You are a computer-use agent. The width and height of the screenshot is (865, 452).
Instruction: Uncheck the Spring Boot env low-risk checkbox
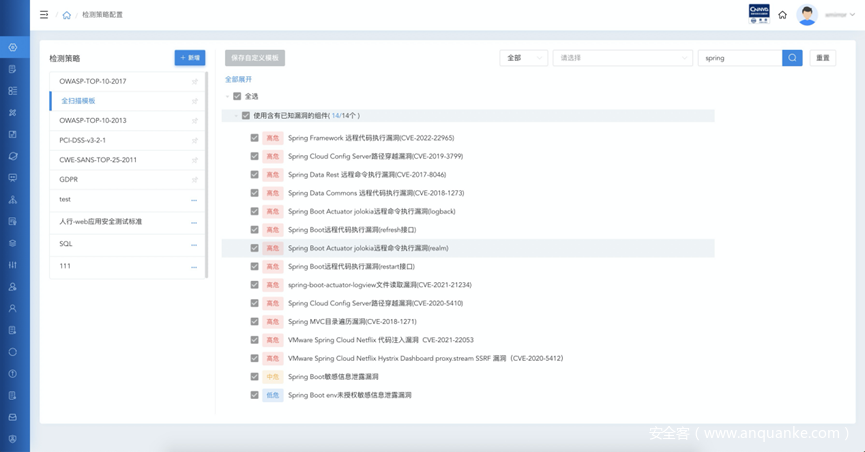255,395
